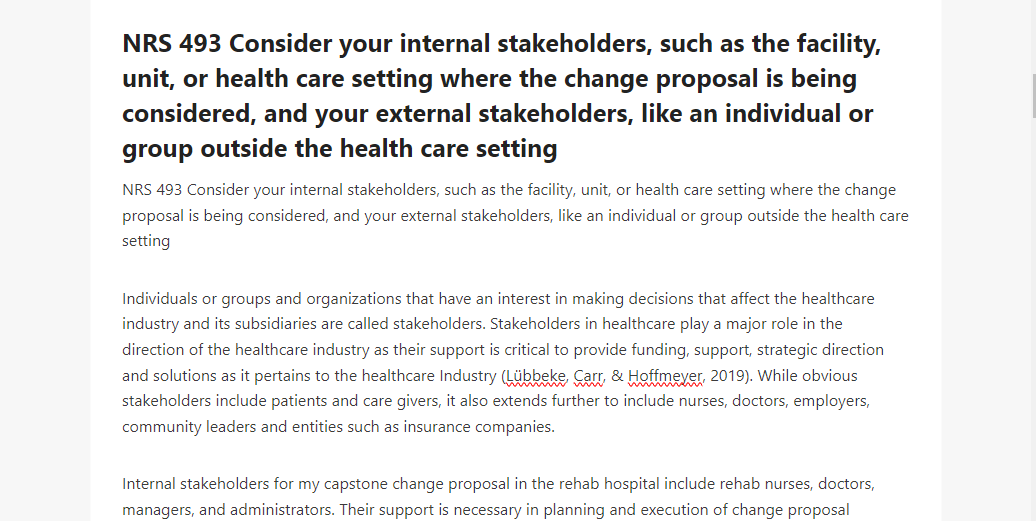Click the word 'considered,' in the bold heading
The height and width of the screenshot is (521, 1036).
[x=189, y=114]
